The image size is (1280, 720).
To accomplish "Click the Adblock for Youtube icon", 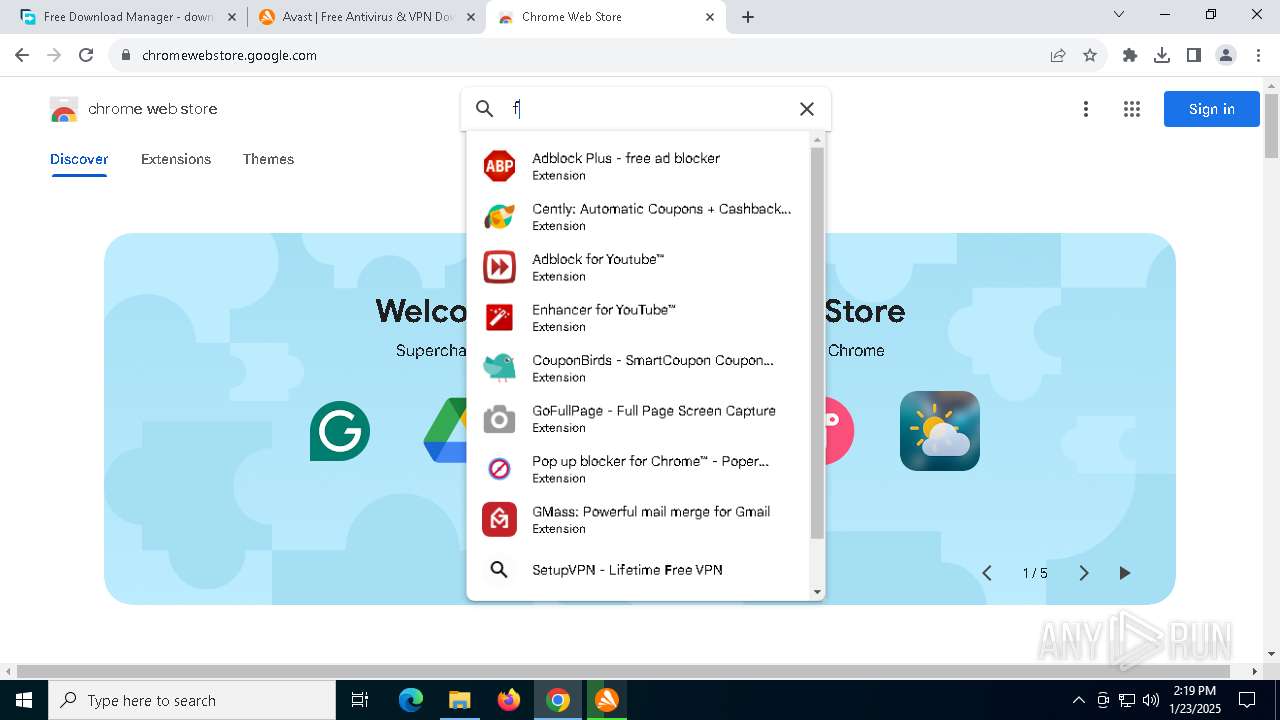I will 499,267.
